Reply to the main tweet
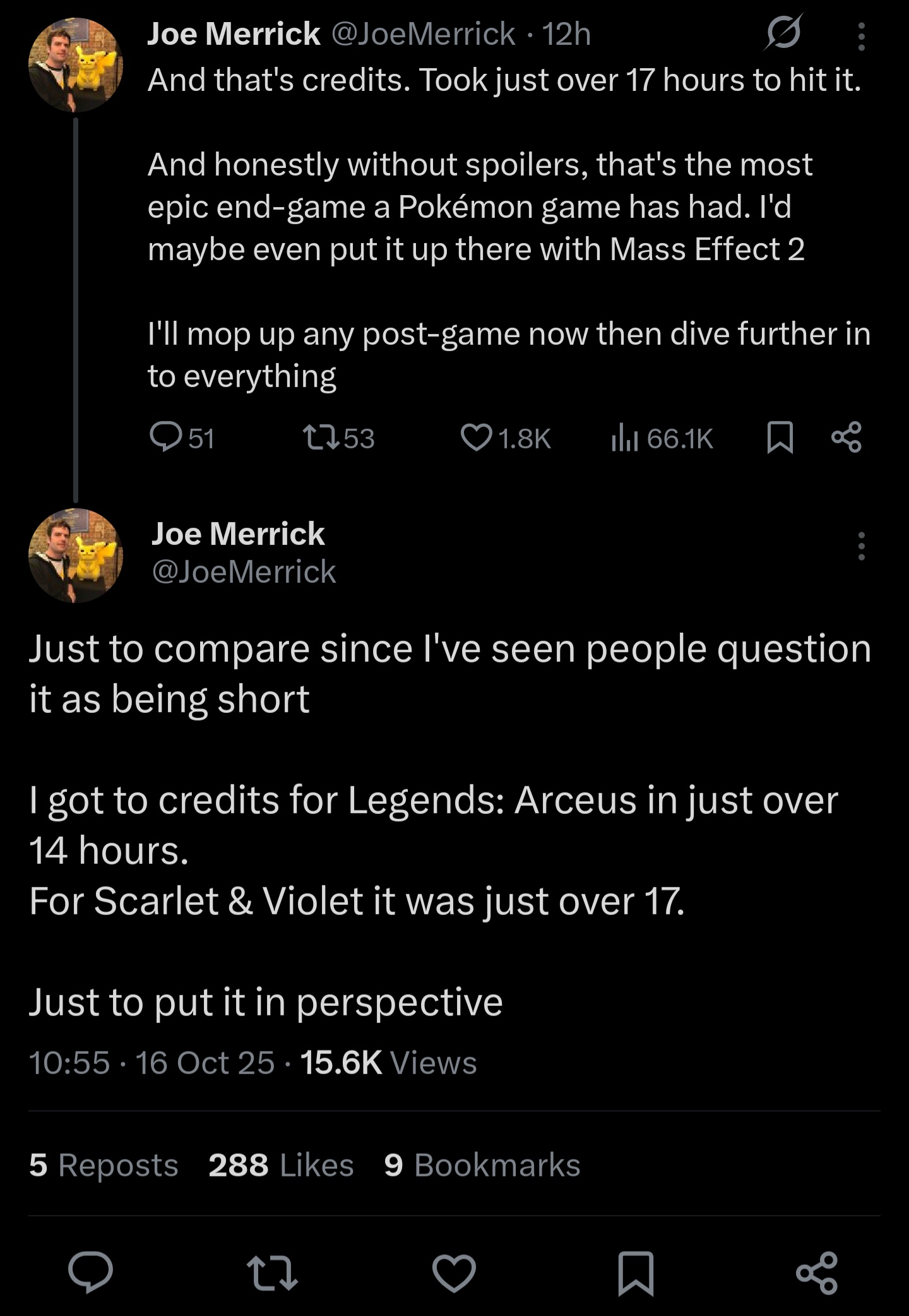909x1316 pixels. [91, 1273]
